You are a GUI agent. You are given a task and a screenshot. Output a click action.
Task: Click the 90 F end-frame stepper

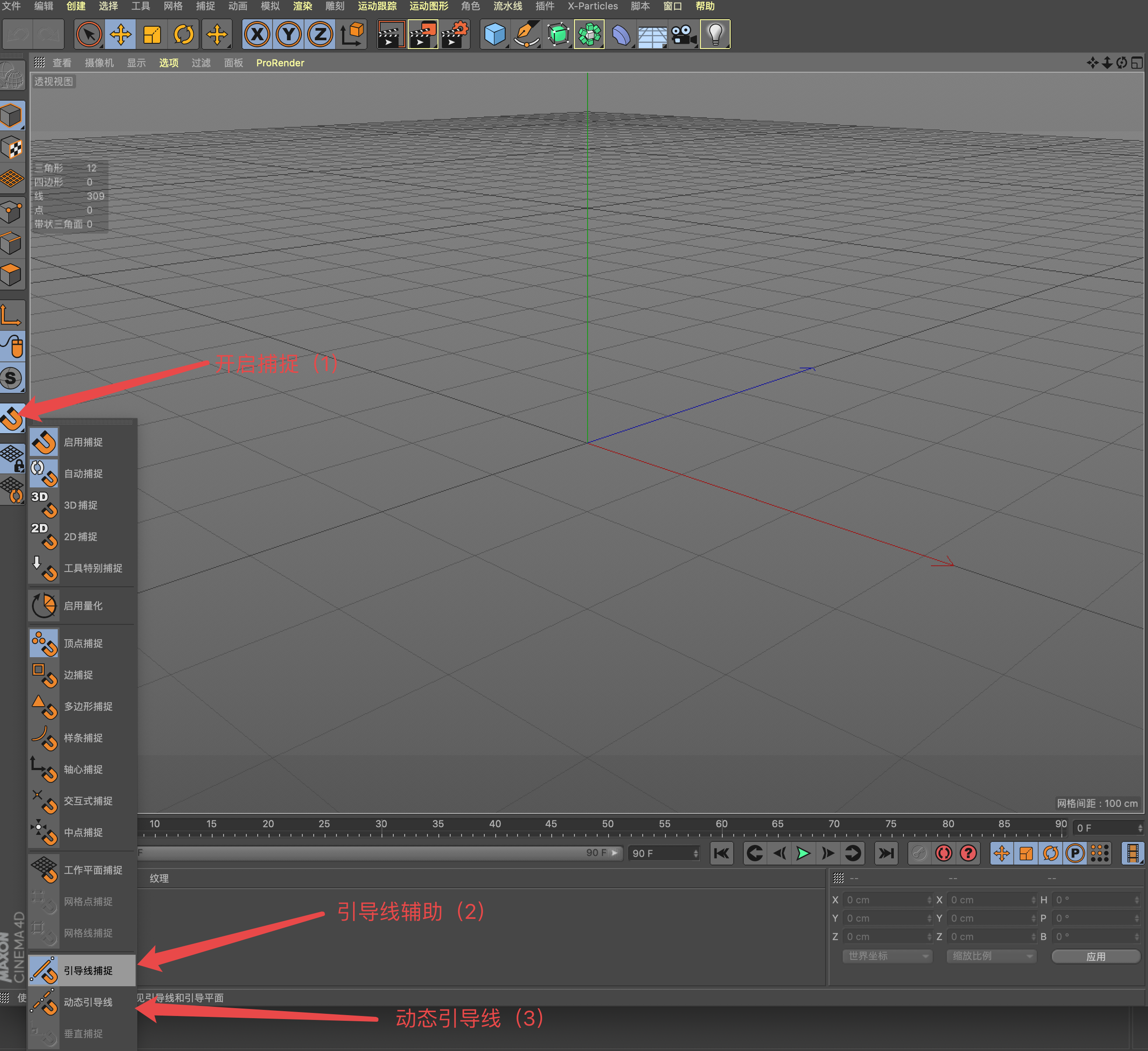click(695, 853)
